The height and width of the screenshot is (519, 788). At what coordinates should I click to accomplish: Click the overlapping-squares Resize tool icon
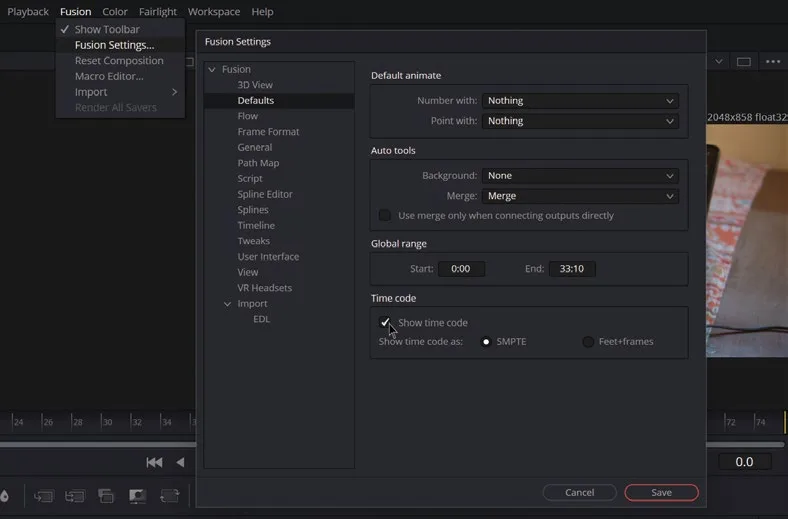106,496
